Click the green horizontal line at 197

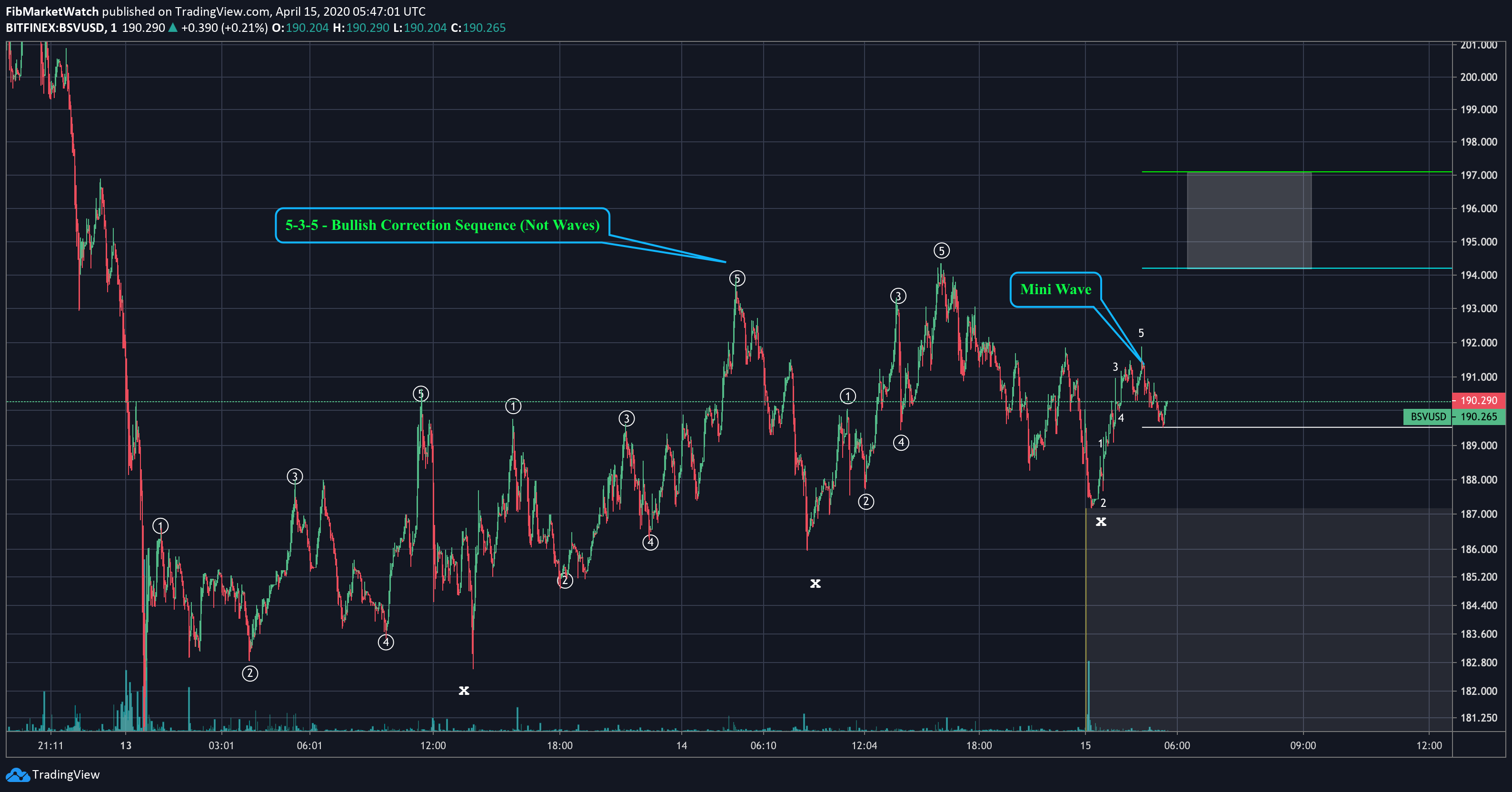point(1297,172)
